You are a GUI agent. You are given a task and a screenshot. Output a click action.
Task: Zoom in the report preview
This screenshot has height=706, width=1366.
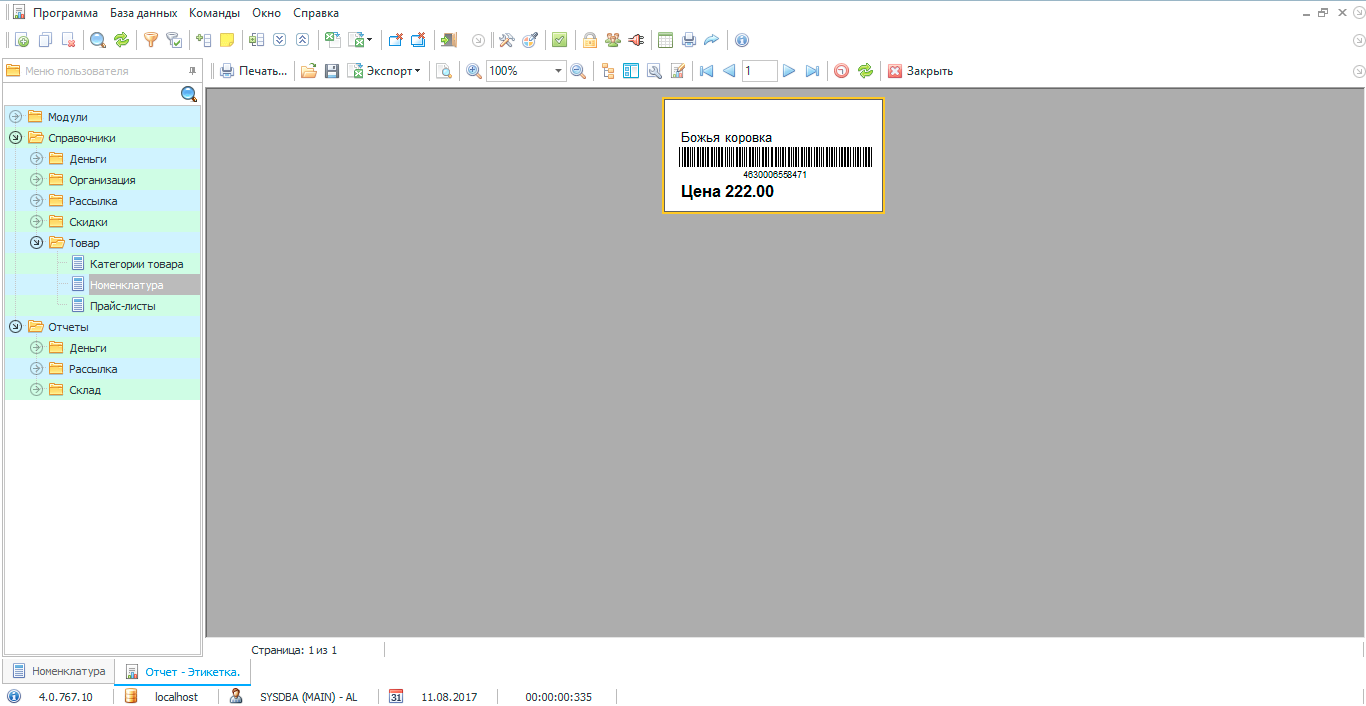click(x=474, y=71)
